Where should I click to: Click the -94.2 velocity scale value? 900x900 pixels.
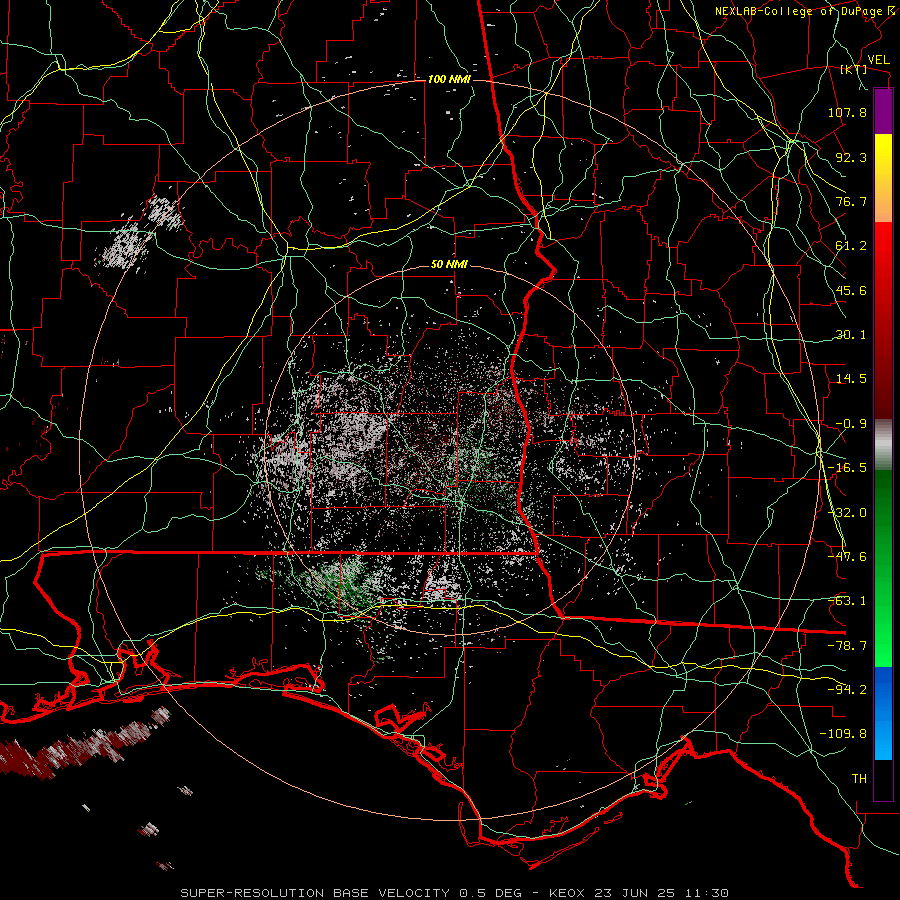(x=847, y=689)
